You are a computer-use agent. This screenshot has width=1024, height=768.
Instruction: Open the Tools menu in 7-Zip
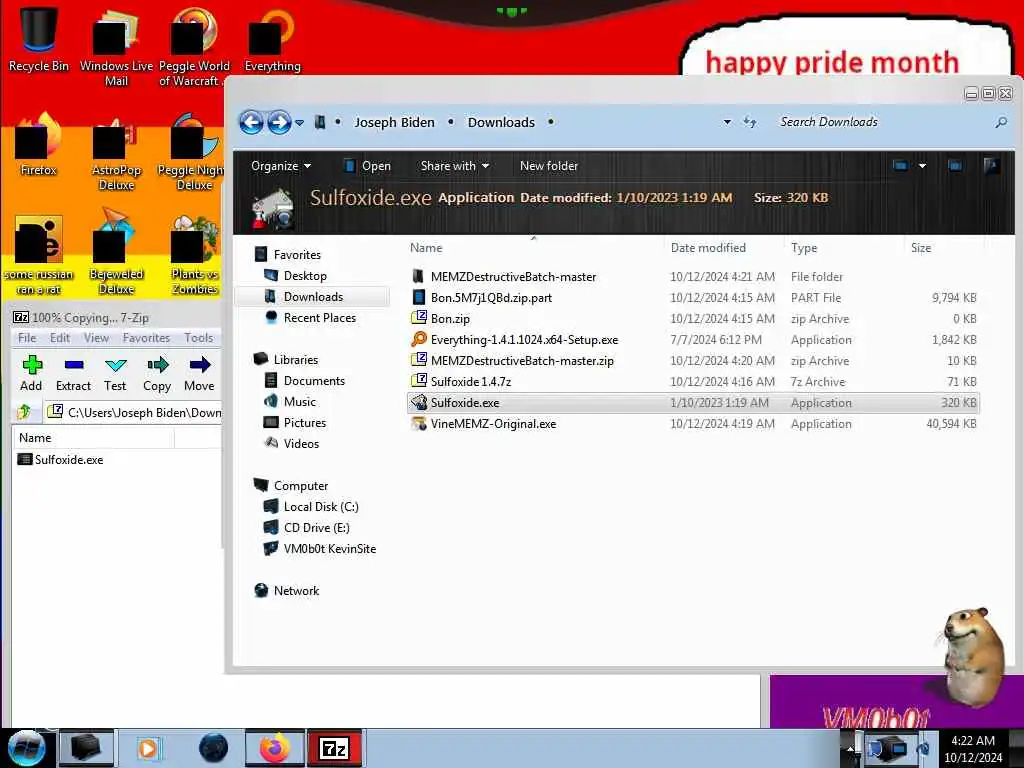click(199, 338)
